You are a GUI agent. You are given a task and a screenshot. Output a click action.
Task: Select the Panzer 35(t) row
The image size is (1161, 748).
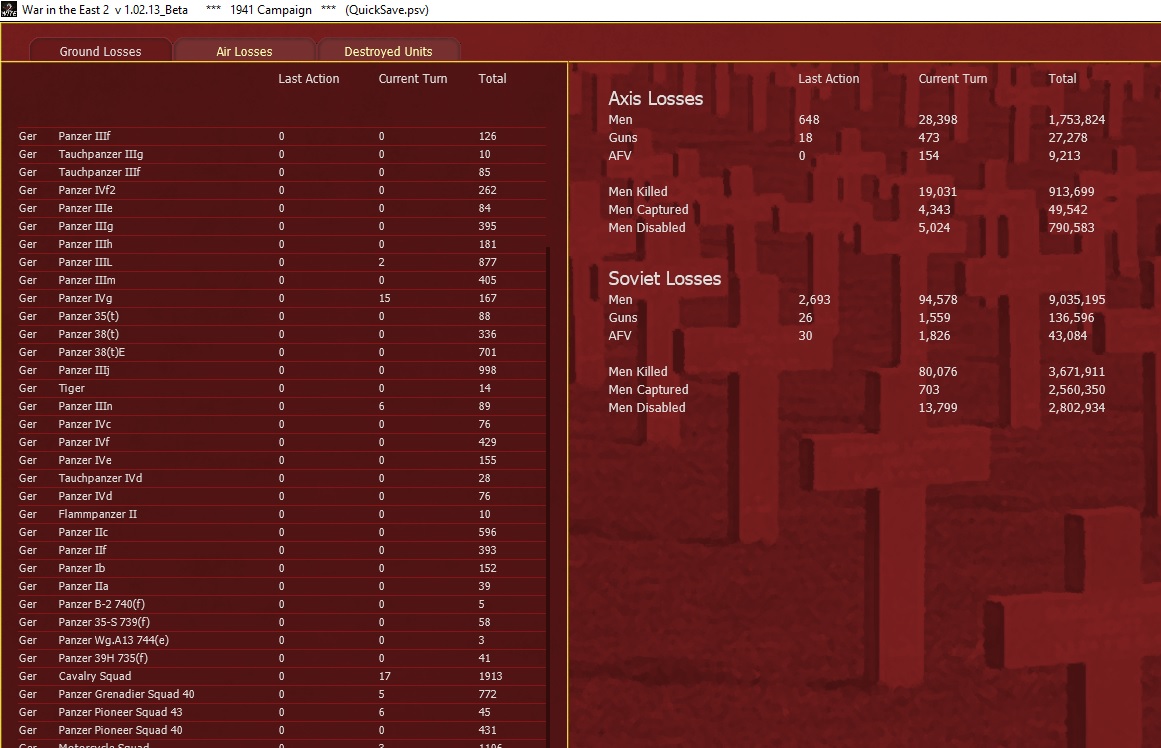click(282, 316)
